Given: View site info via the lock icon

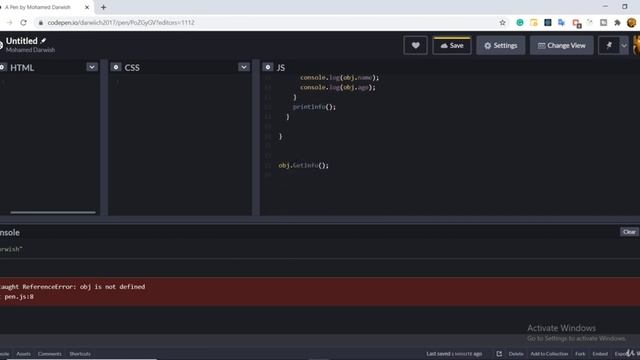Looking at the screenshot, I should pyautogui.click(x=40, y=22).
